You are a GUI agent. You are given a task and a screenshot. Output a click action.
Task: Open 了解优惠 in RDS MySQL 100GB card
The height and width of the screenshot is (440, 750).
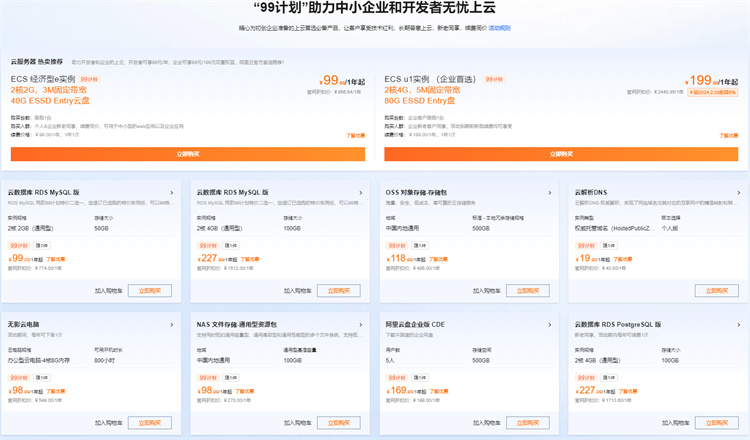point(250,259)
